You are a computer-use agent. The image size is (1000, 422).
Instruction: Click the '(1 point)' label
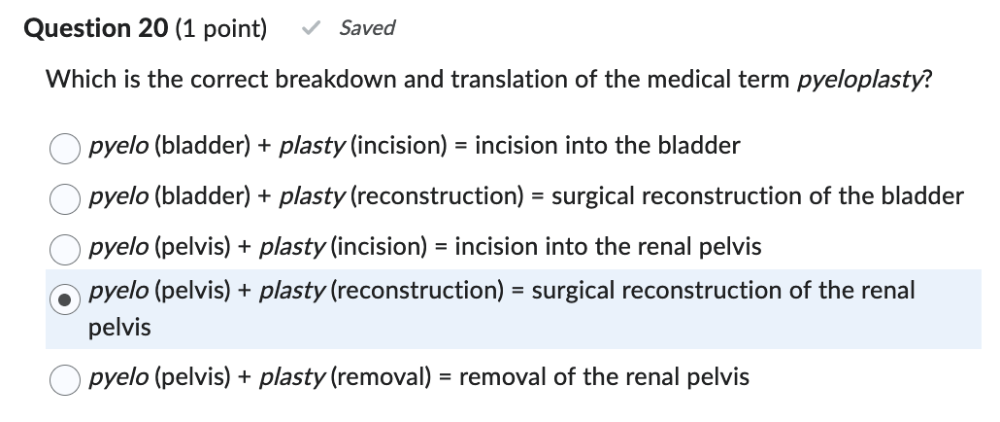pyautogui.click(x=221, y=29)
